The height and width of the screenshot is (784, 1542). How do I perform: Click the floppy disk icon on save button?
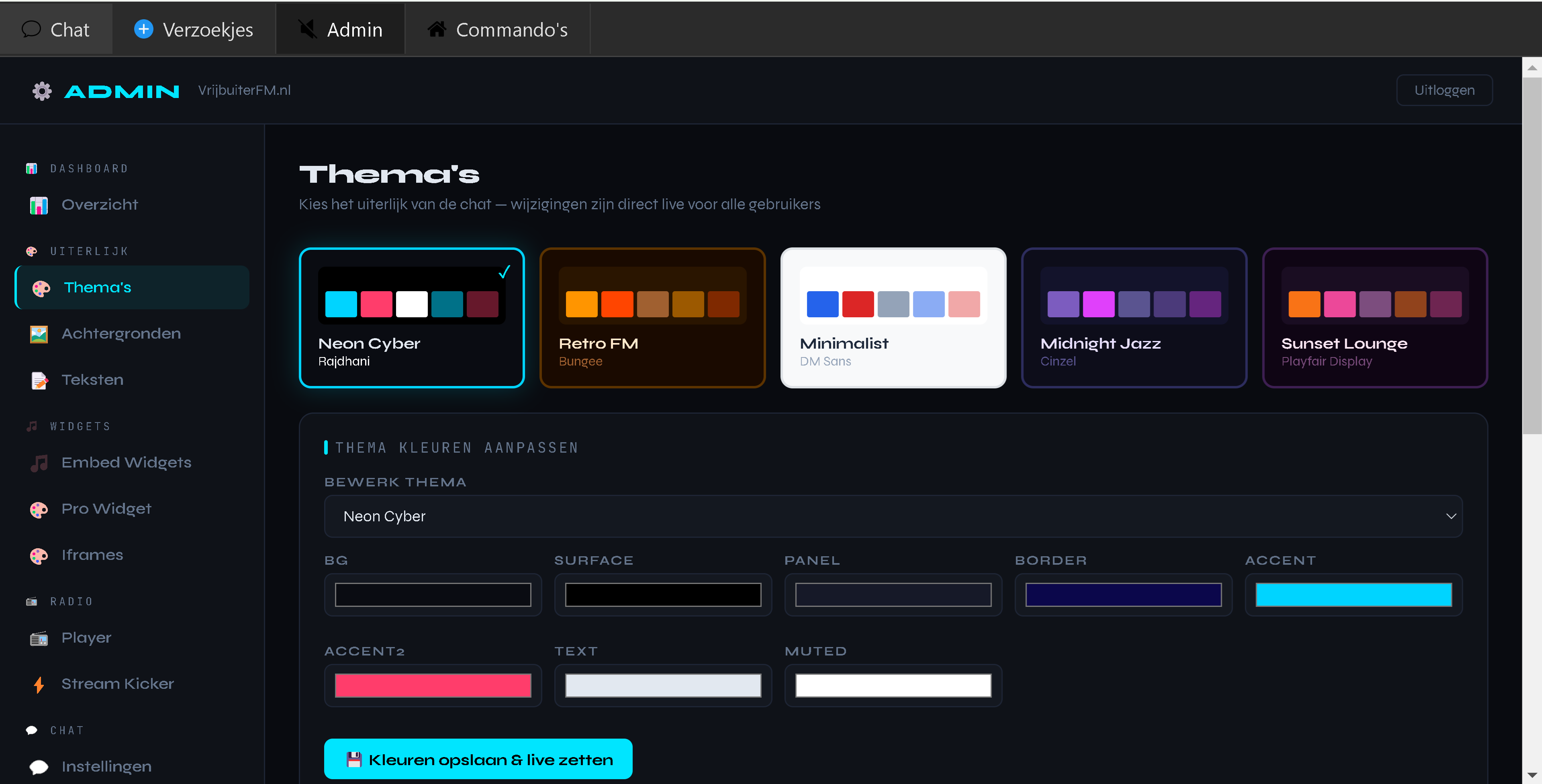point(354,759)
